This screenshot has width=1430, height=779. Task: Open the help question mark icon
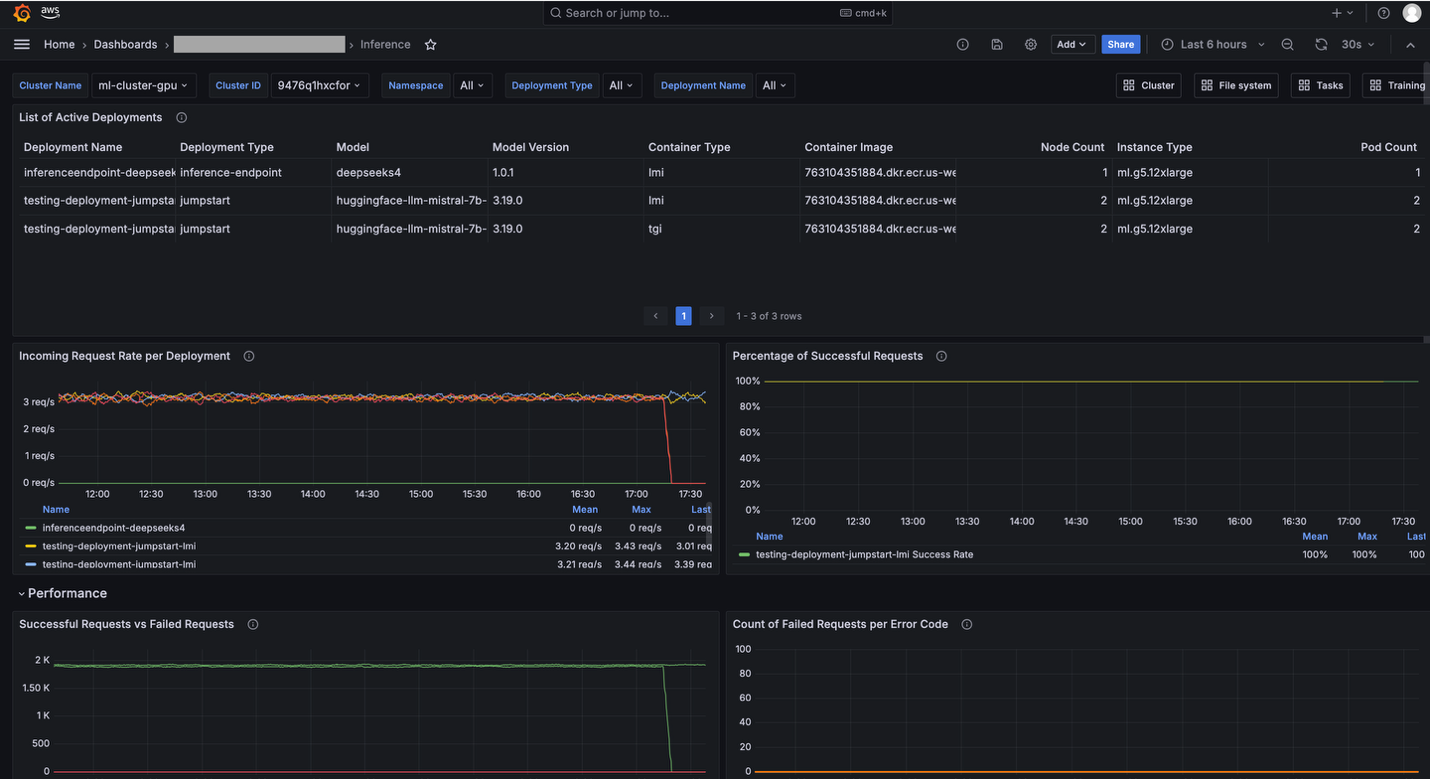(x=1383, y=13)
